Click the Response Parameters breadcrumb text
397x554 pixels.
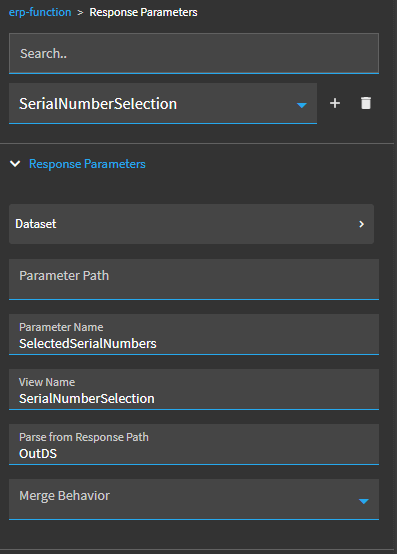(x=143, y=12)
